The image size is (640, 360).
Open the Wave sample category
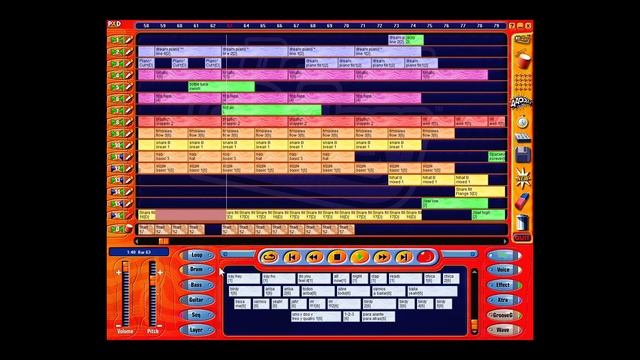point(504,330)
